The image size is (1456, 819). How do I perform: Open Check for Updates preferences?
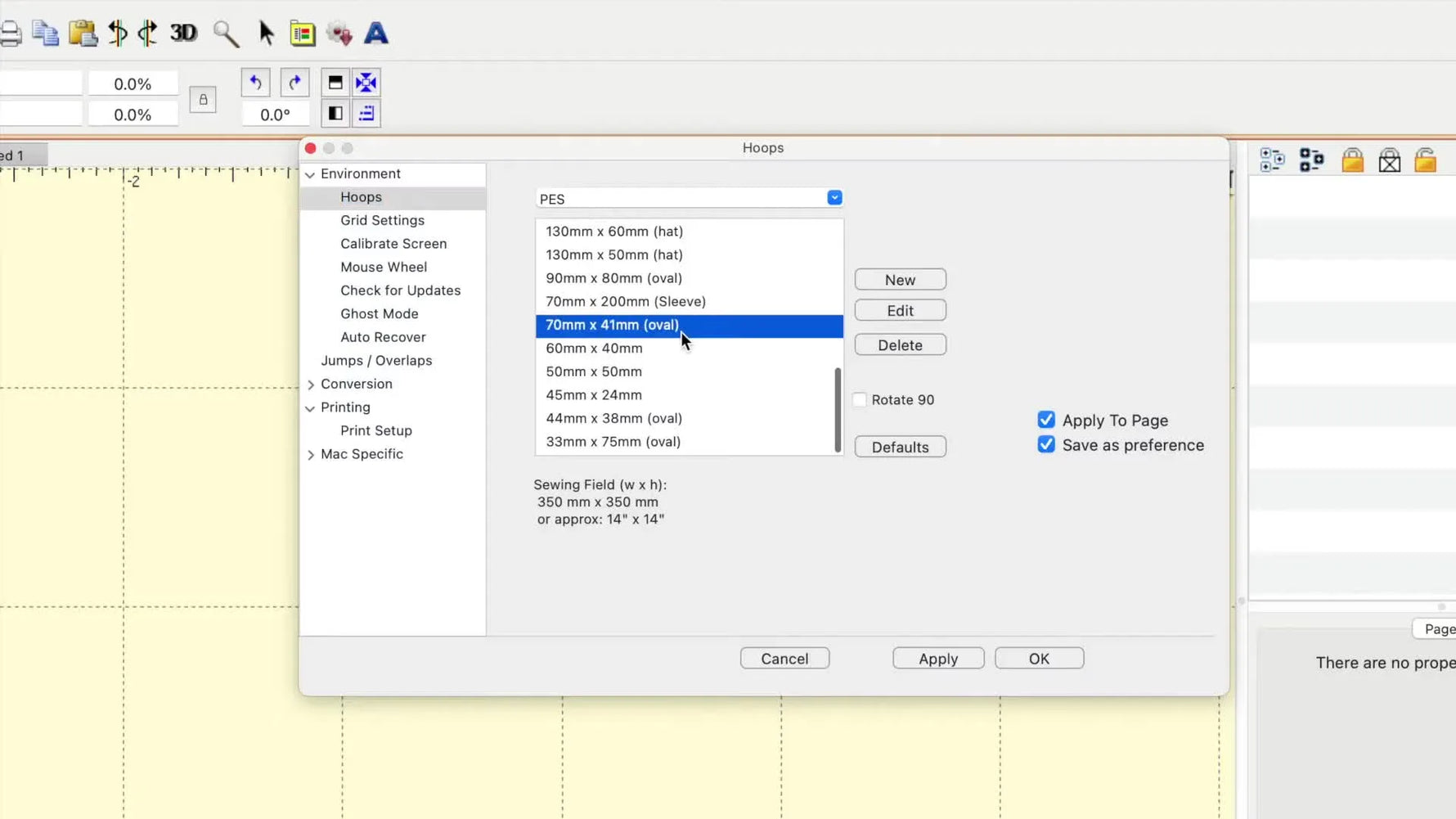[400, 290]
